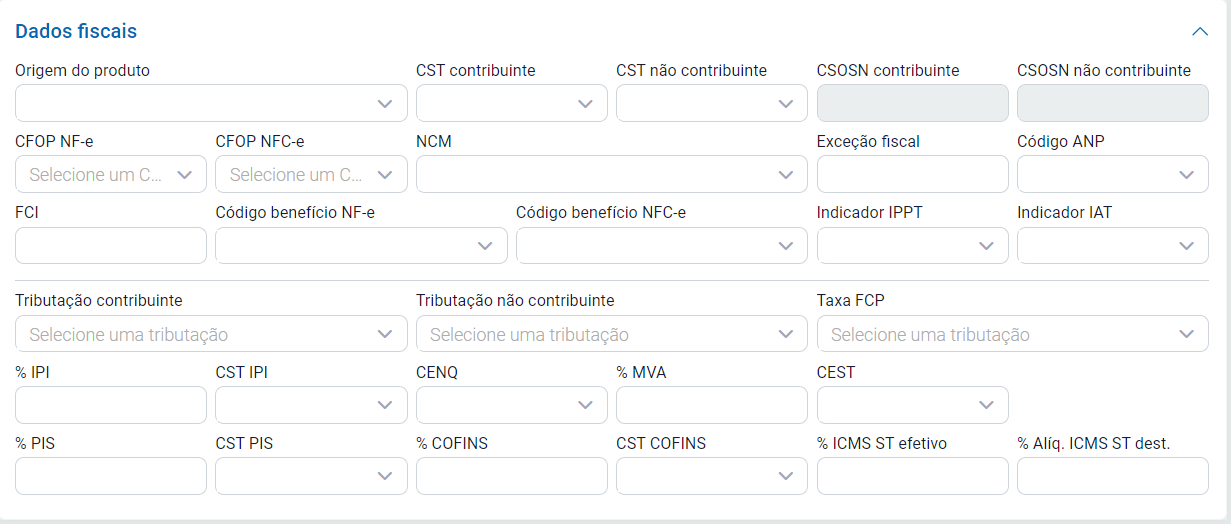The image size is (1231, 524).
Task: Open Código benefício NFC-e dropdown
Action: coord(661,245)
